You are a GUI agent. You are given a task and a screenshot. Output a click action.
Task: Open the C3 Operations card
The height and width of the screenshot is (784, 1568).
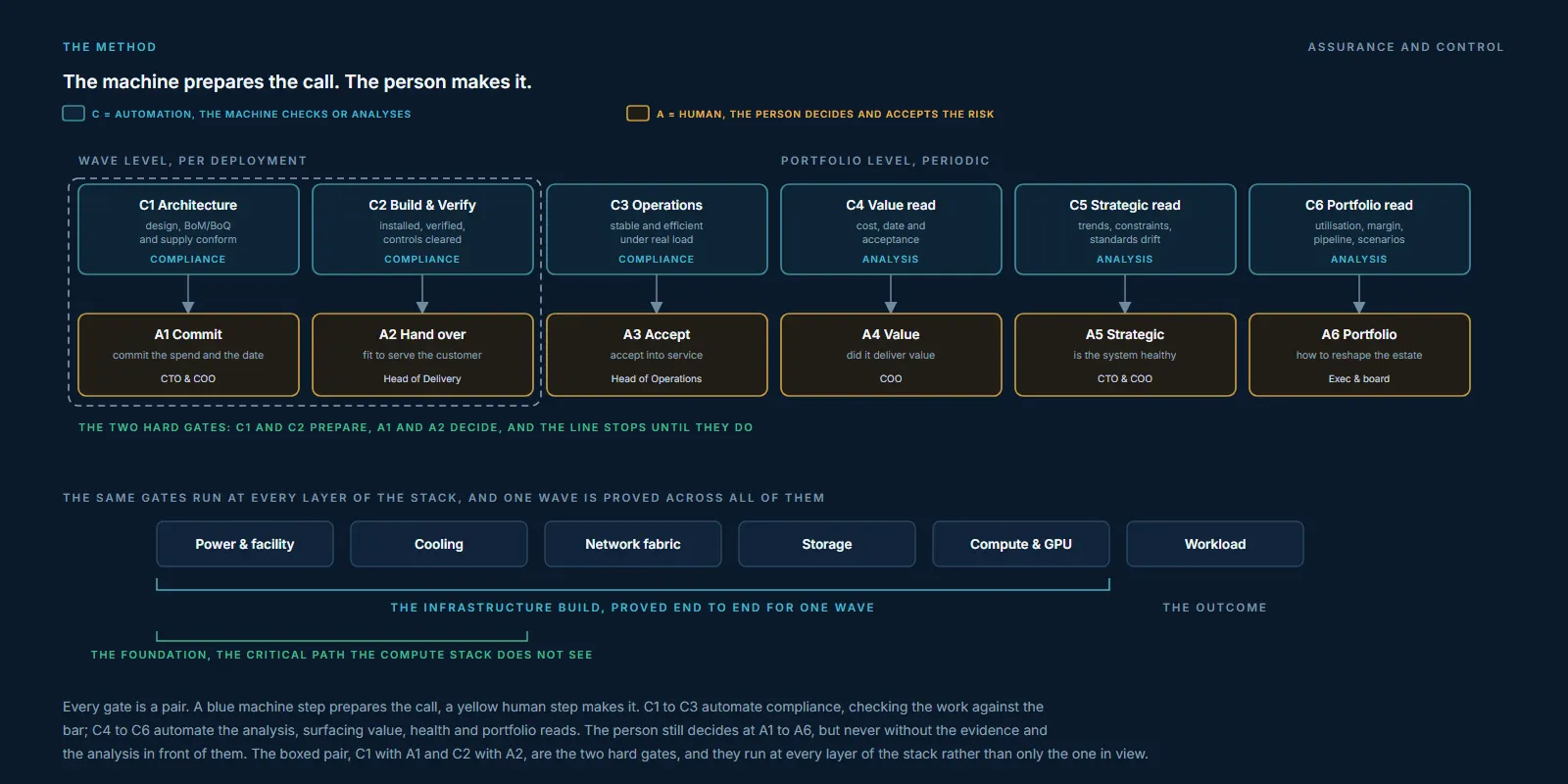point(657,229)
